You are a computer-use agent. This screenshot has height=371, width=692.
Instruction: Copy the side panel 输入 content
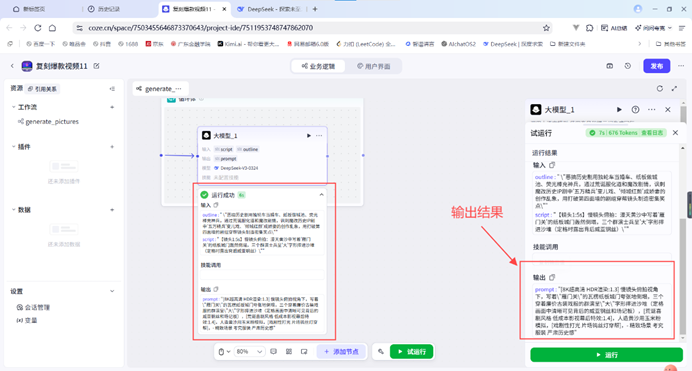pos(552,165)
